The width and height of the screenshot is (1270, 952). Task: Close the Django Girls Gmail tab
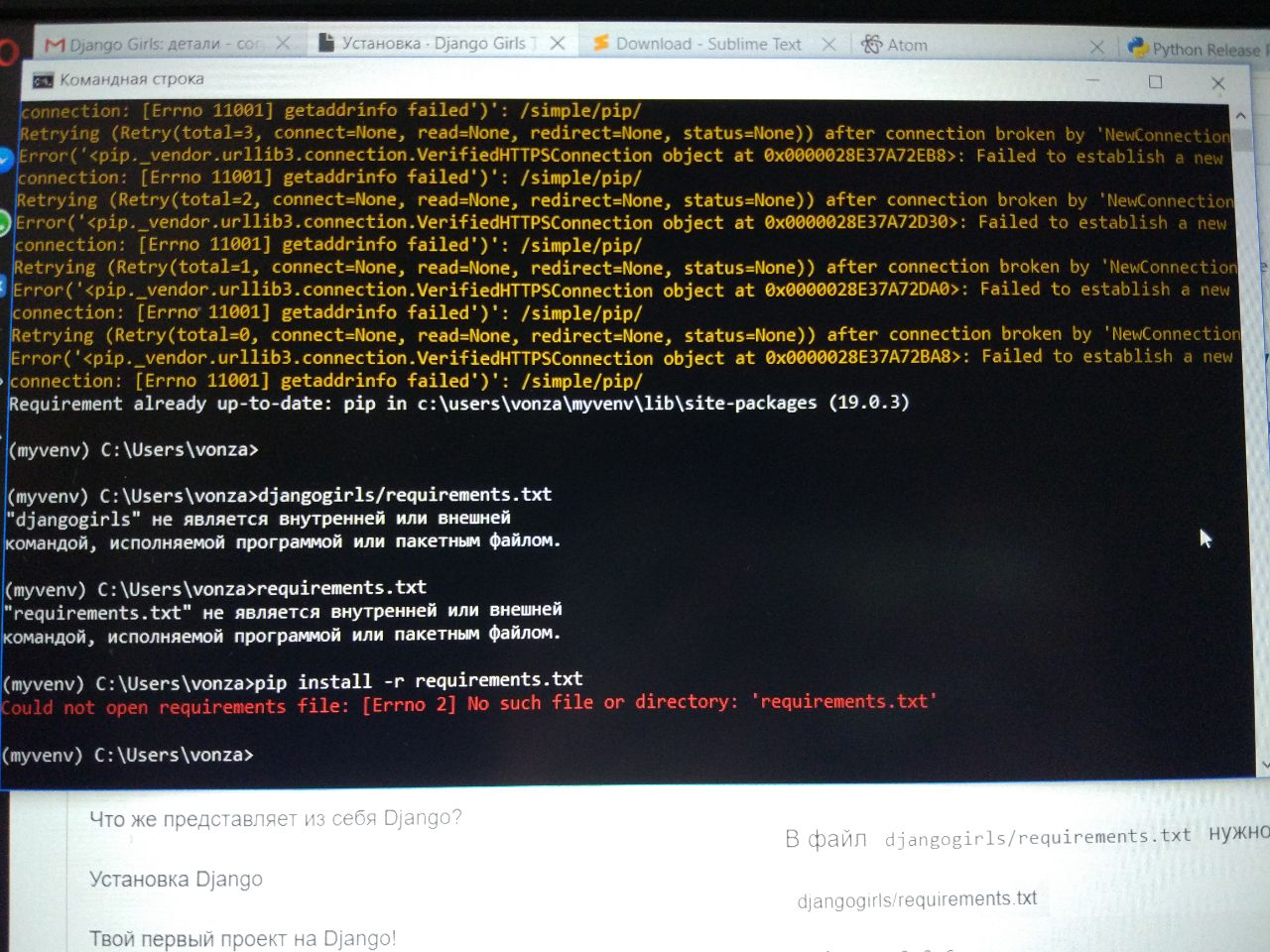[283, 44]
